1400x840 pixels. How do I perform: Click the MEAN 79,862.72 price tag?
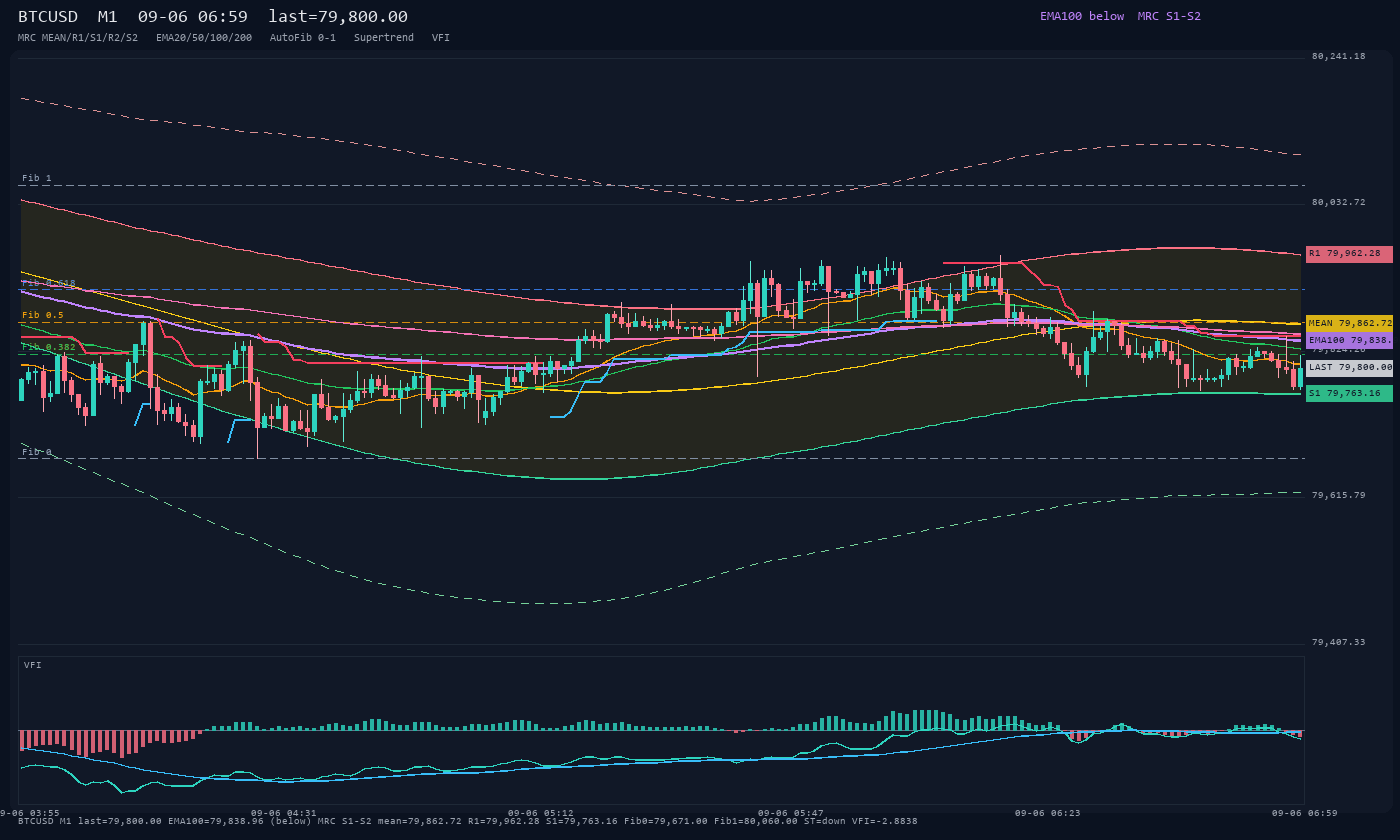[1349, 324]
